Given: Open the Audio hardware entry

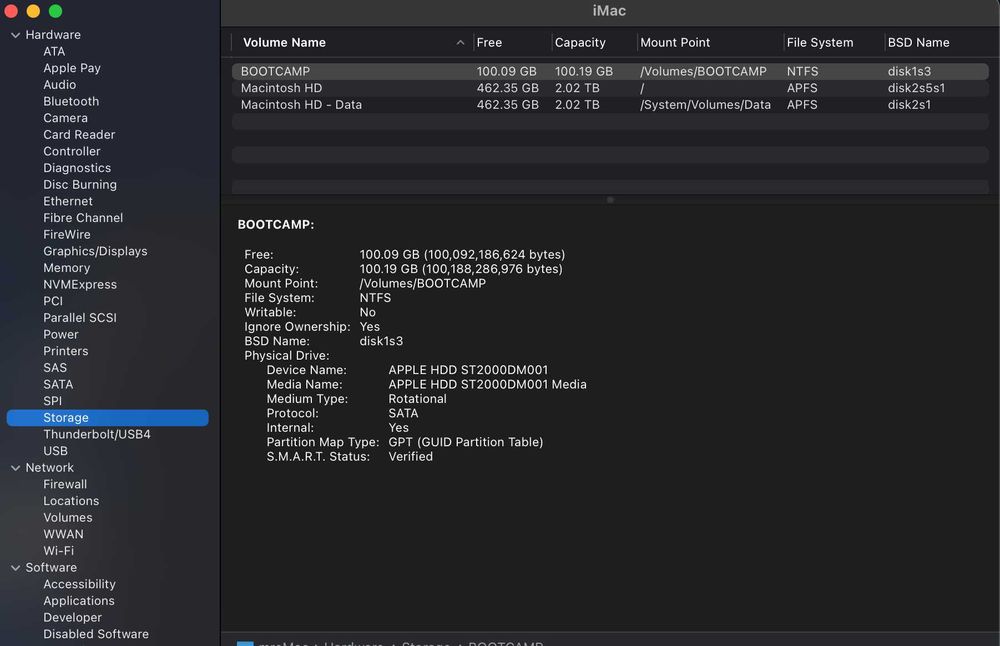Looking at the screenshot, I should pyautogui.click(x=59, y=85).
